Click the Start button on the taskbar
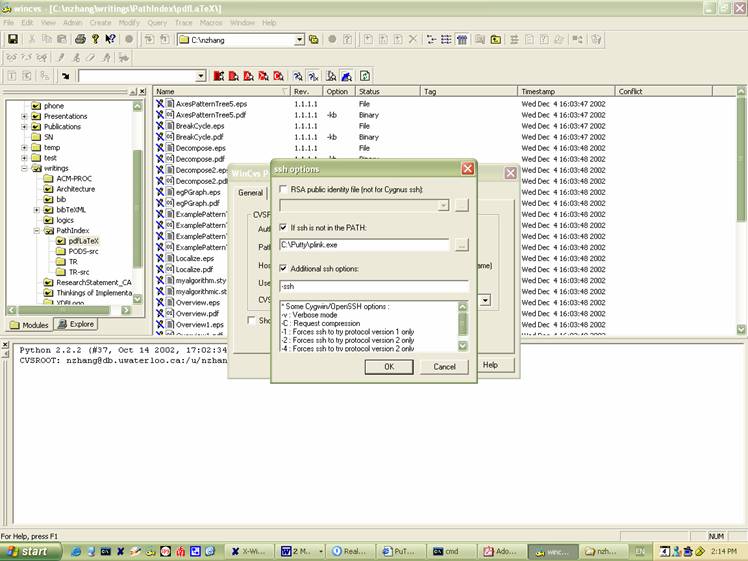Image resolution: width=748 pixels, height=561 pixels. [28, 551]
